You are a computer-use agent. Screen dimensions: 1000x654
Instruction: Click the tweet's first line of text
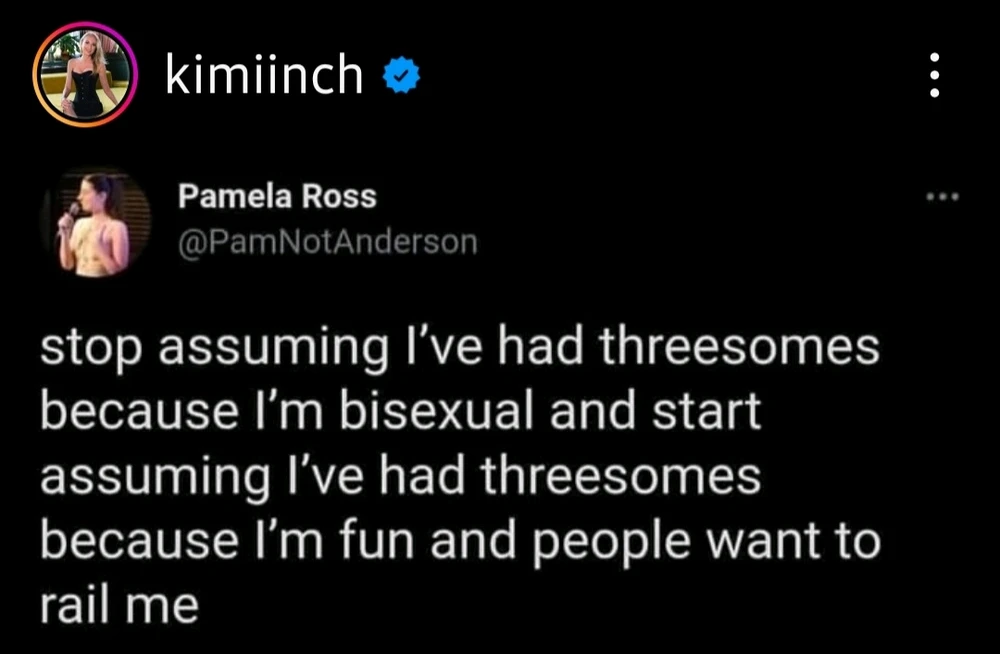point(459,350)
